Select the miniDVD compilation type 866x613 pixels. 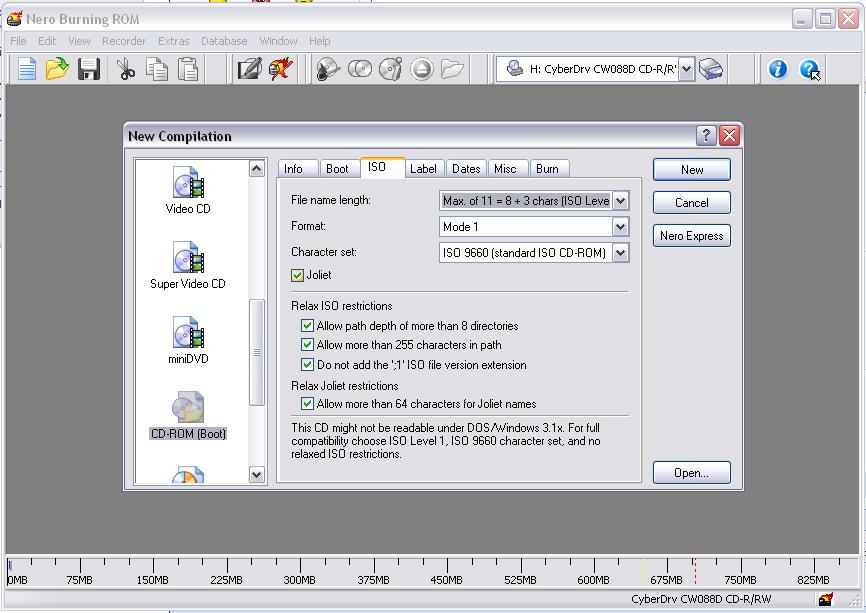(x=188, y=341)
